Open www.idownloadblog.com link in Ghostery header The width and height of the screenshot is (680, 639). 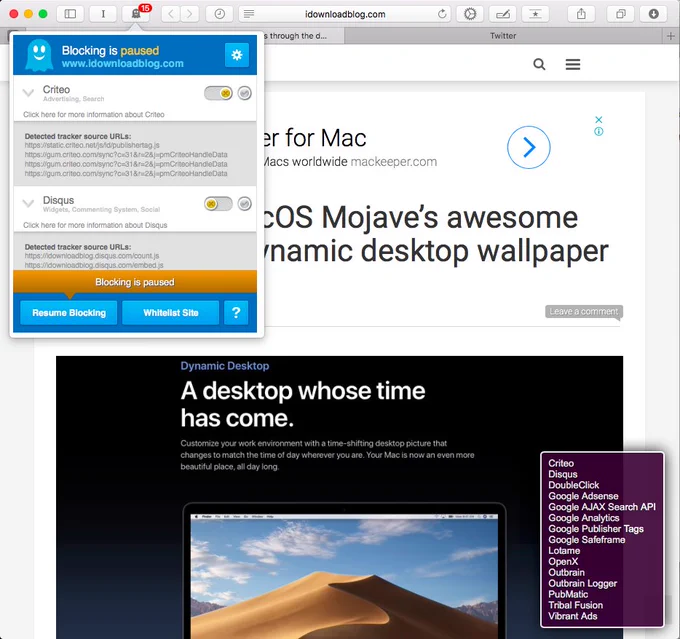pyautogui.click(x=123, y=64)
